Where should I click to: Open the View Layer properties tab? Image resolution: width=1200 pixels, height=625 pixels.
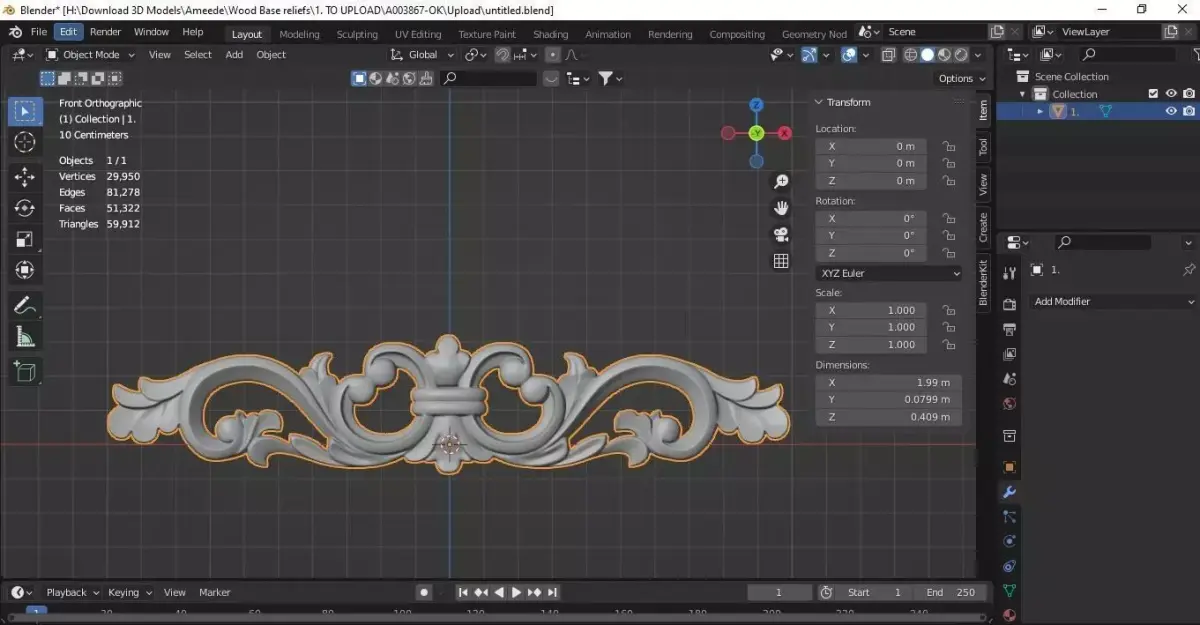pos(1009,354)
